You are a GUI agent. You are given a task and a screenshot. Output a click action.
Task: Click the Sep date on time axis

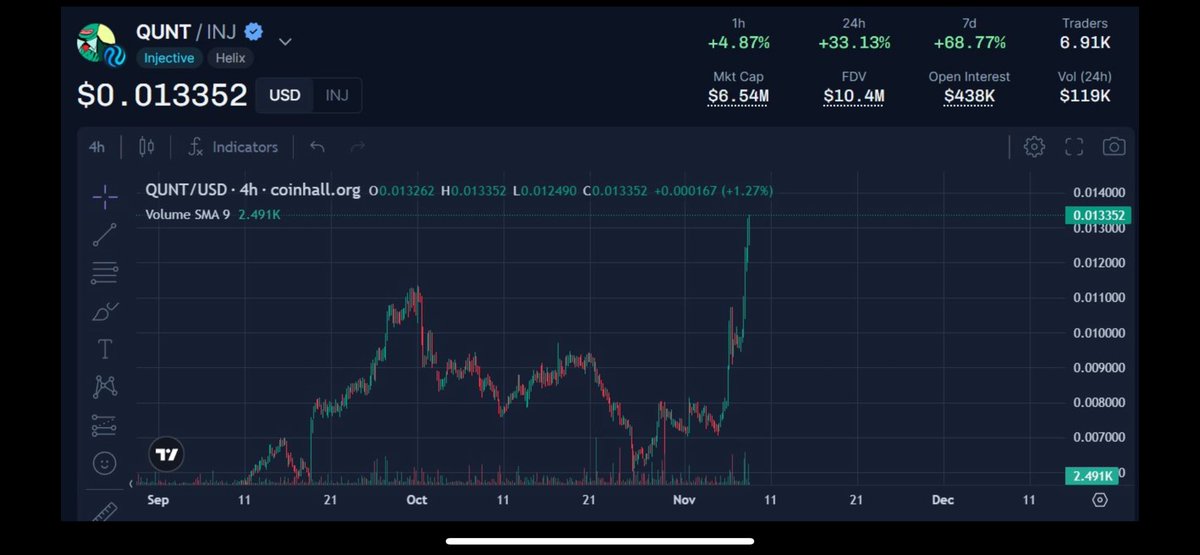(x=158, y=499)
